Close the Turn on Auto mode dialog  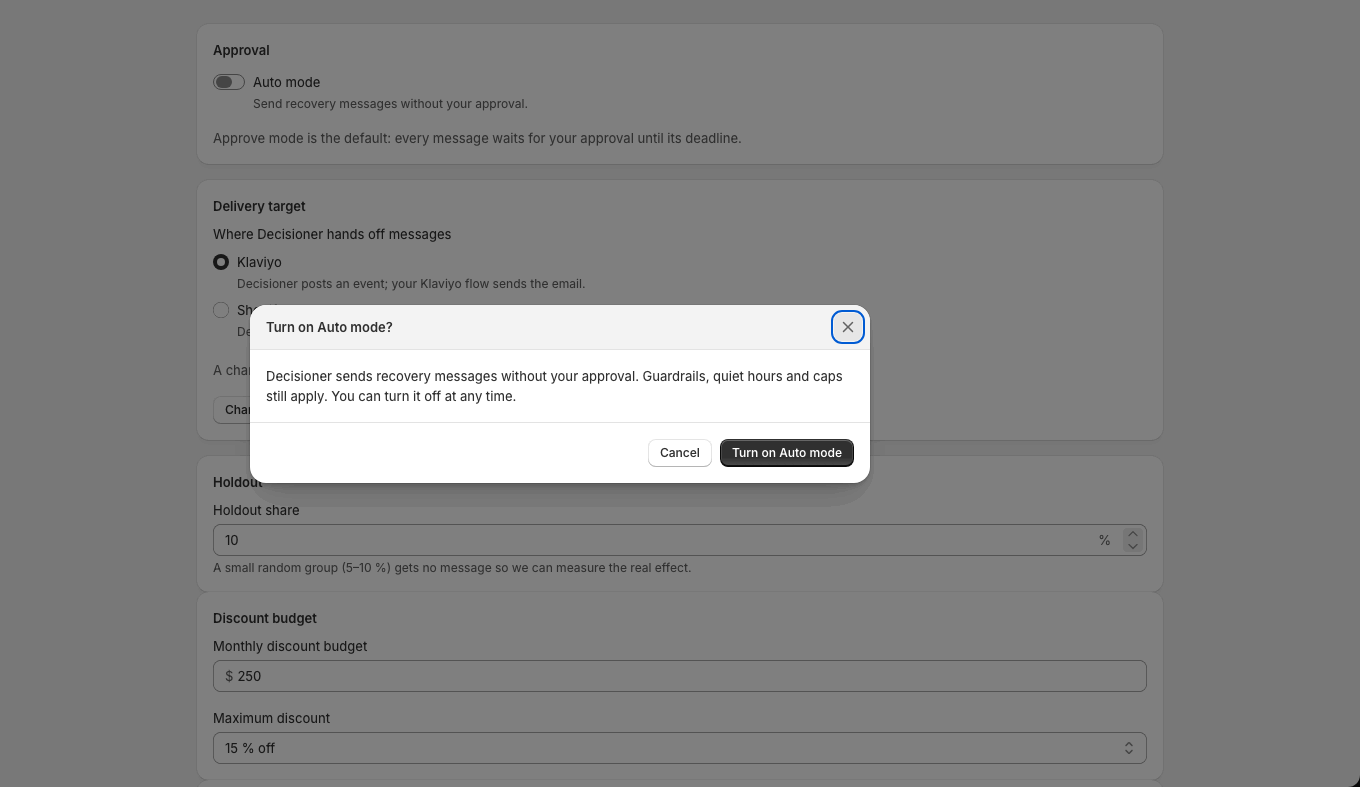[848, 327]
